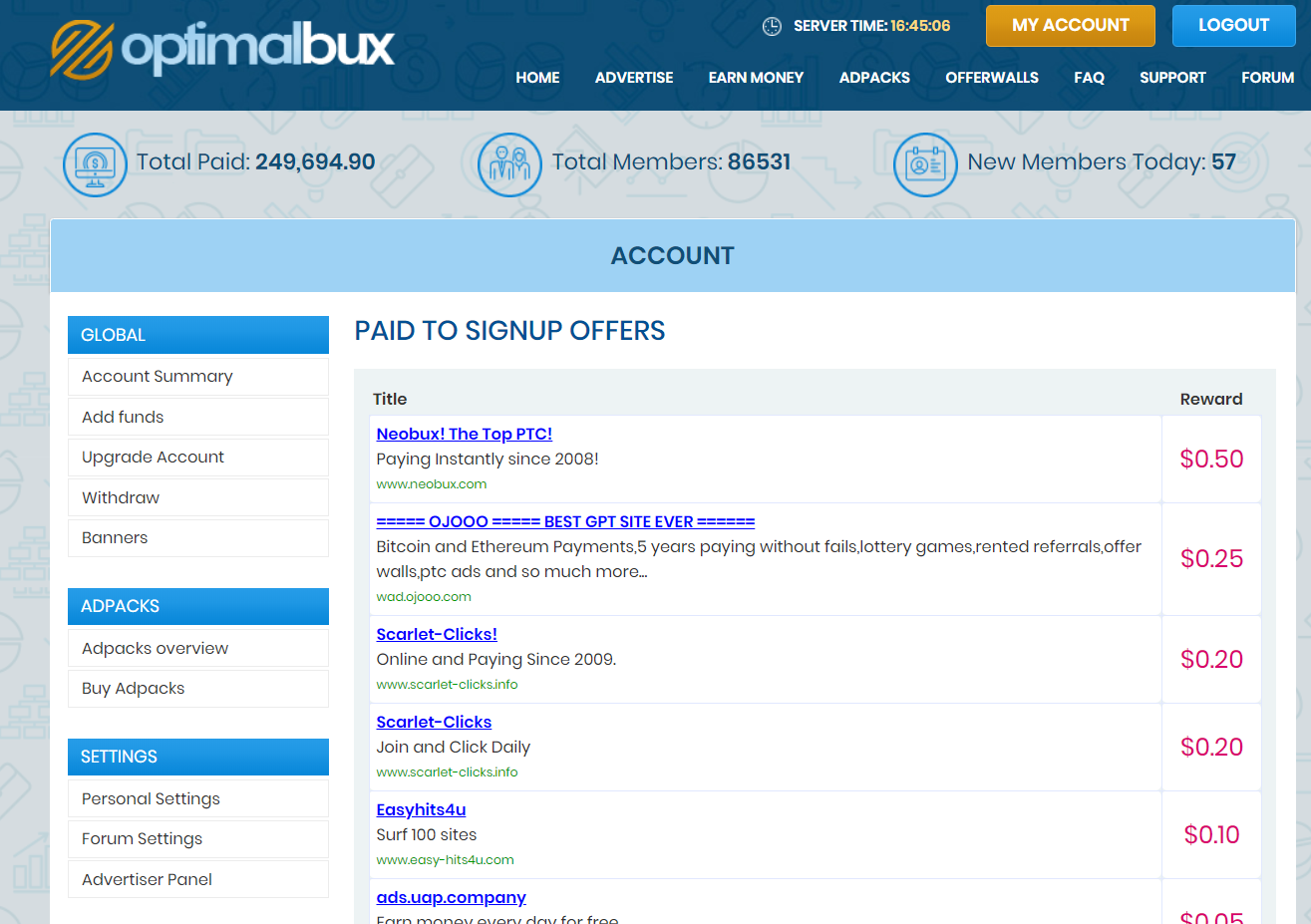
Task: Open Withdraw in the sidebar
Action: pyautogui.click(x=198, y=497)
